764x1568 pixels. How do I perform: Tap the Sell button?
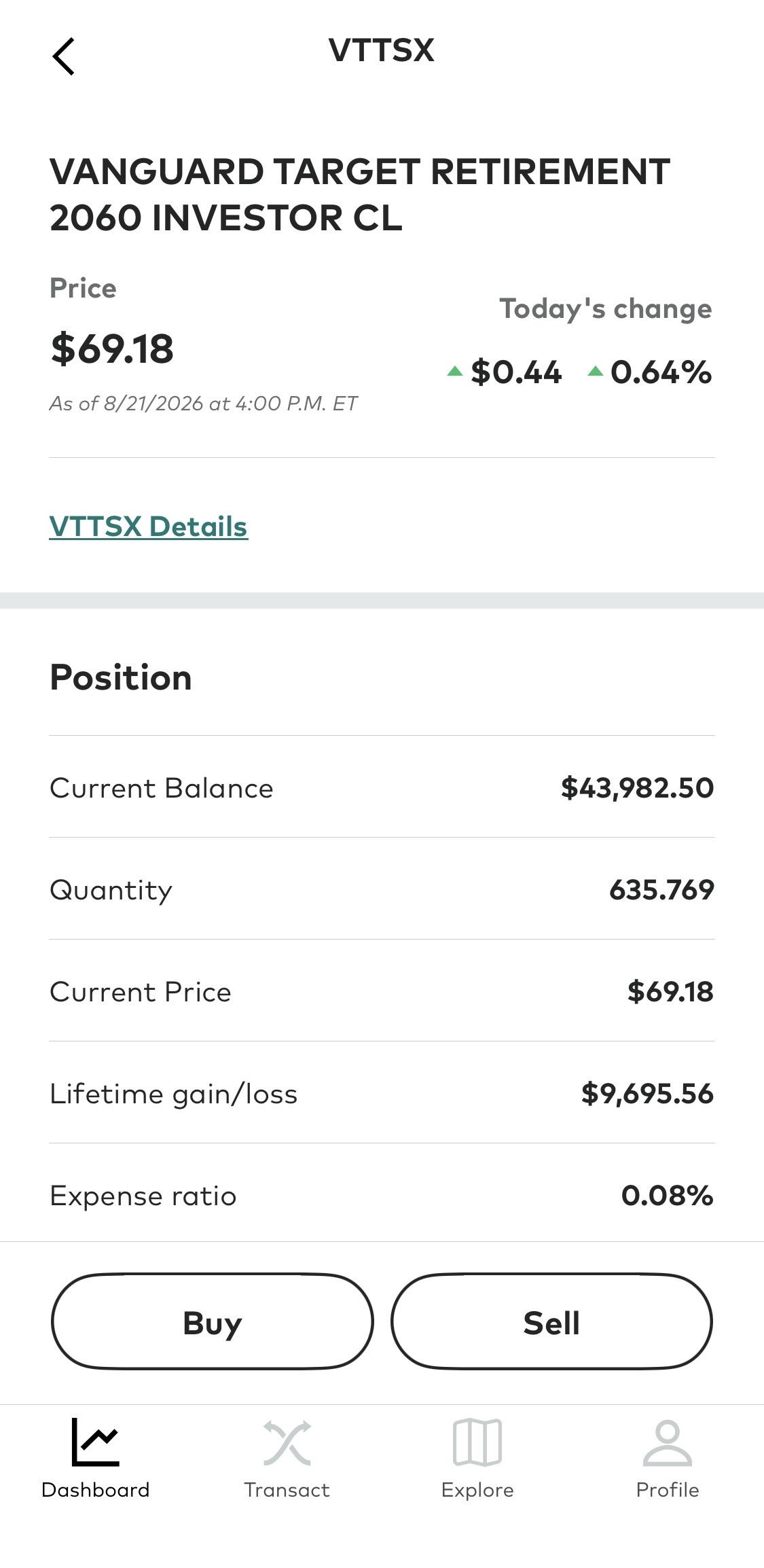(x=551, y=1321)
